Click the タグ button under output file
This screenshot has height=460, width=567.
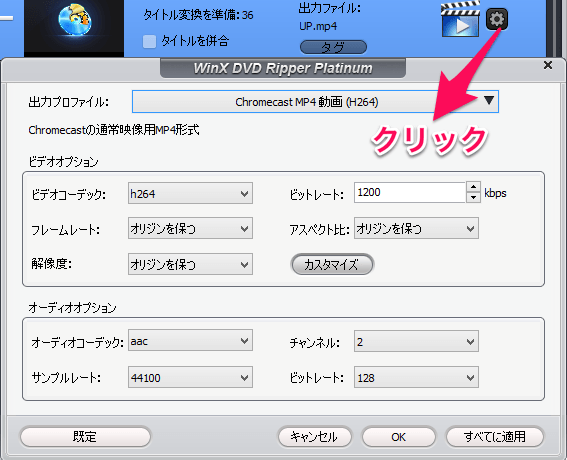click(x=333, y=47)
